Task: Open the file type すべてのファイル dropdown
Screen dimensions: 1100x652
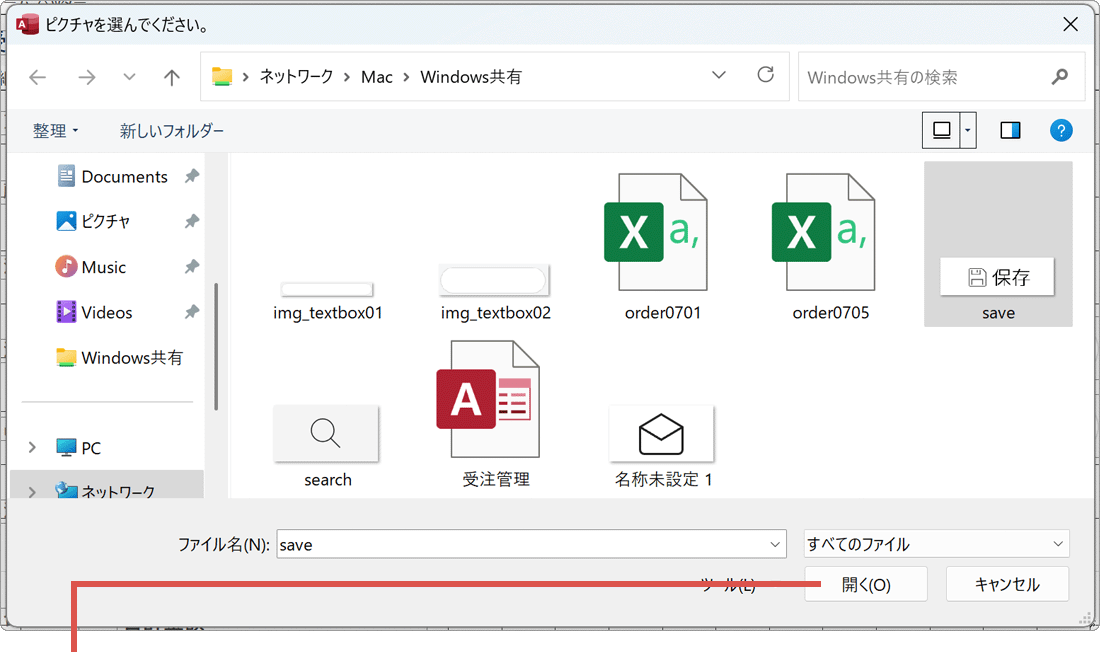Action: click(x=936, y=544)
